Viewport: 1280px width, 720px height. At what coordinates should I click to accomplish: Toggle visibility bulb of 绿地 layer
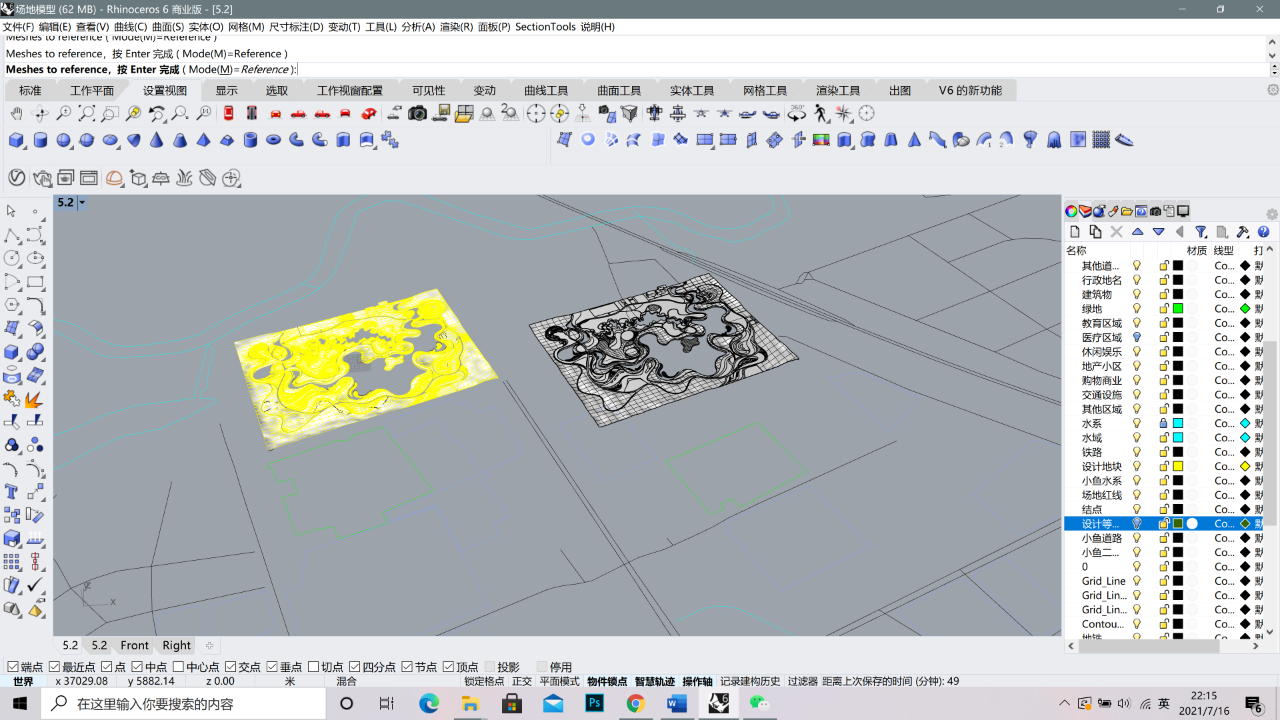(x=1136, y=309)
